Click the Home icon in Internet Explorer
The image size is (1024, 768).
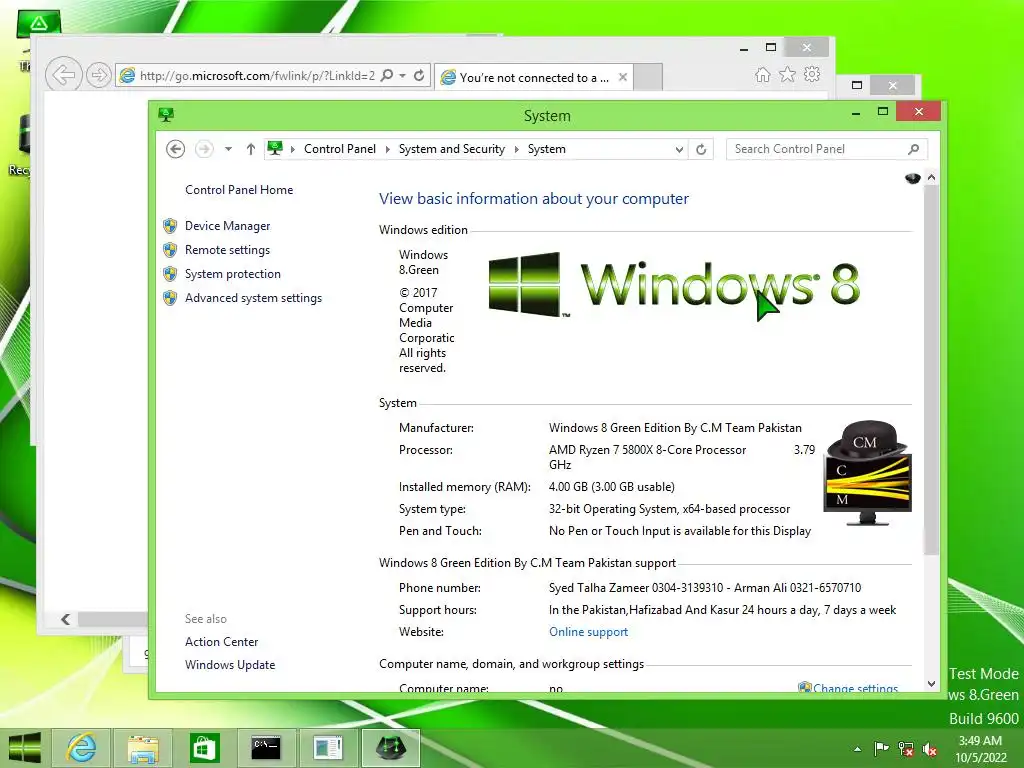(762, 74)
